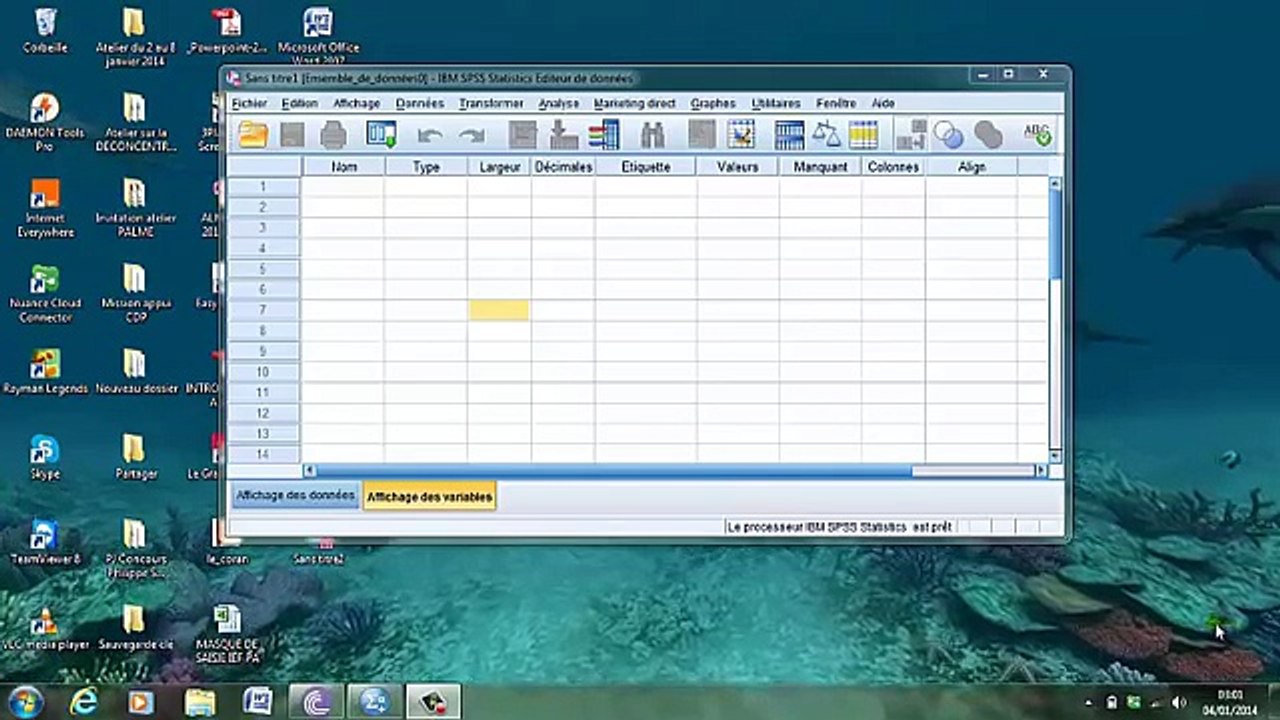Open DAEMON Tools Pro desktop shortcut
The height and width of the screenshot is (720, 1280).
[45, 122]
